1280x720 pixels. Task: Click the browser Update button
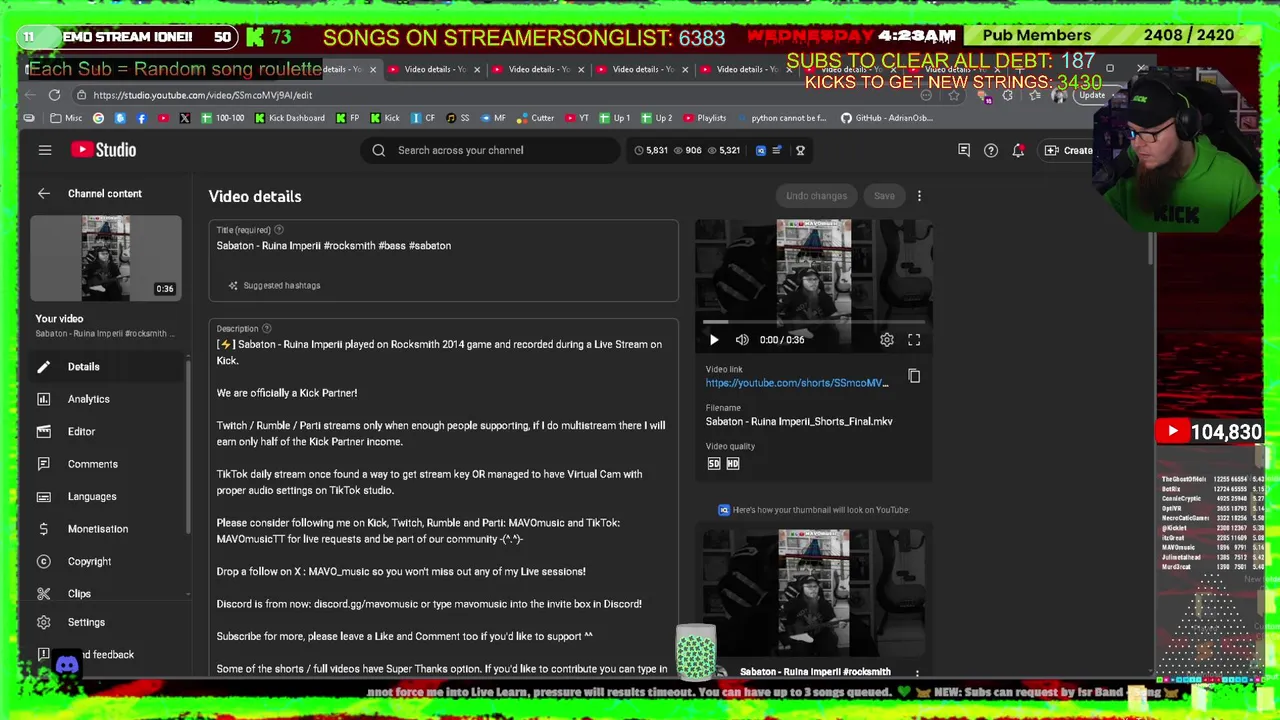coord(1091,95)
